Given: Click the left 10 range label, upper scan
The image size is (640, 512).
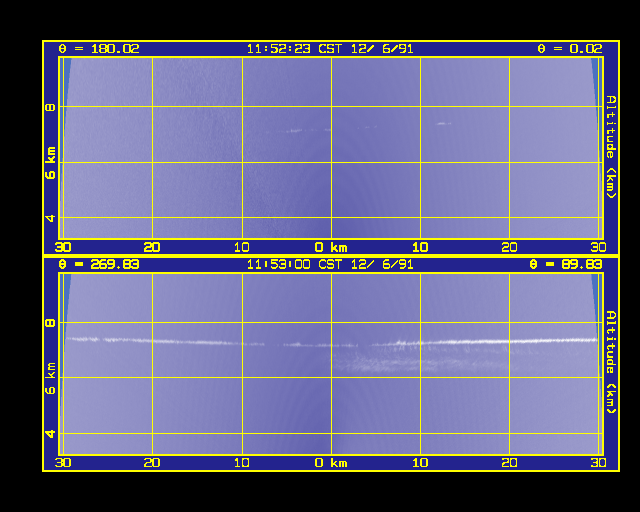Looking at the screenshot, I should tap(242, 247).
